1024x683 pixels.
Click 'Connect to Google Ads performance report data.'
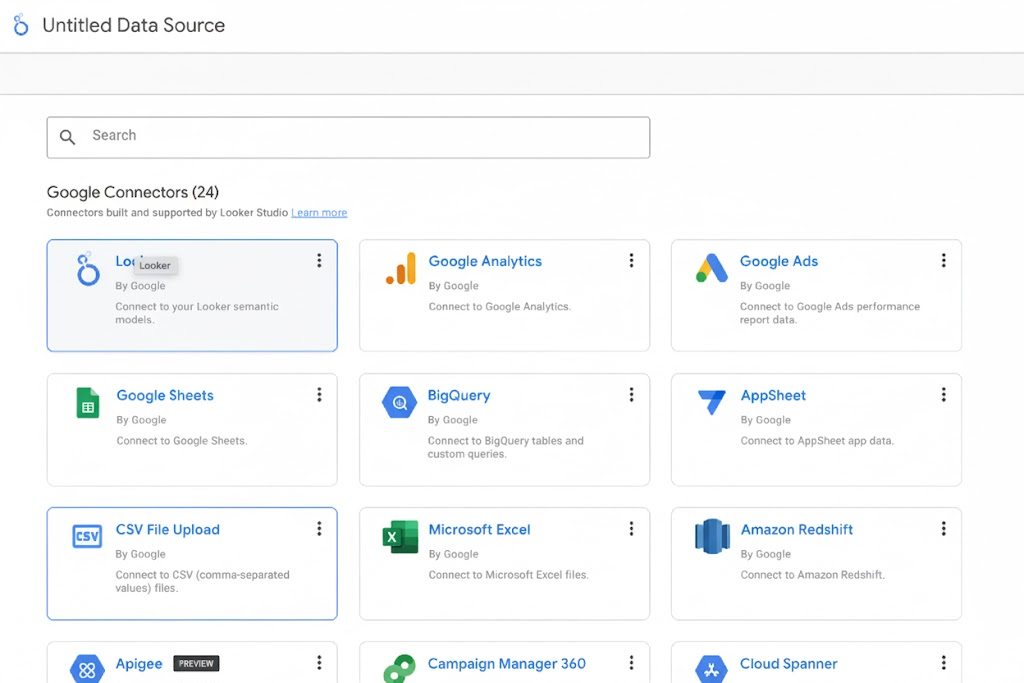pyautogui.click(x=830, y=313)
